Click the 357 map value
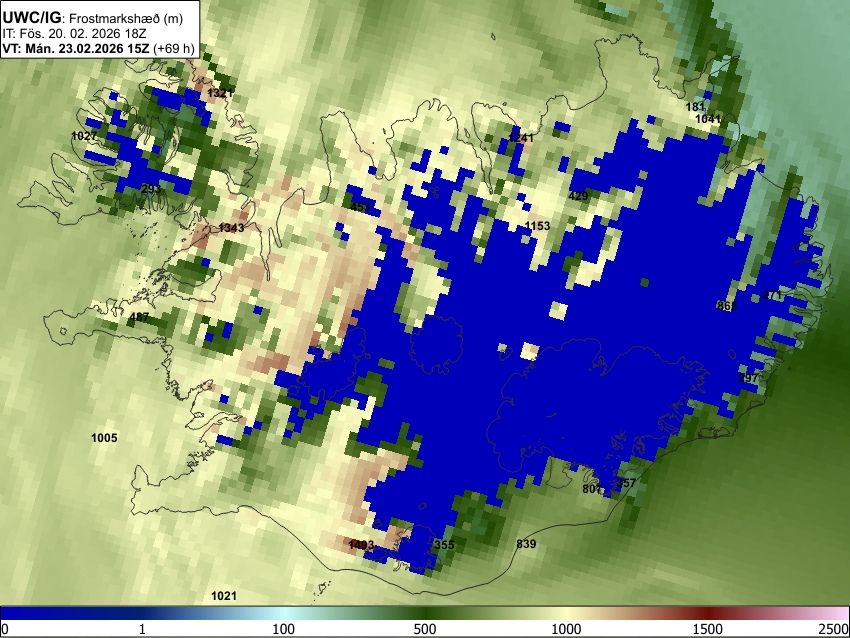 click(x=627, y=483)
